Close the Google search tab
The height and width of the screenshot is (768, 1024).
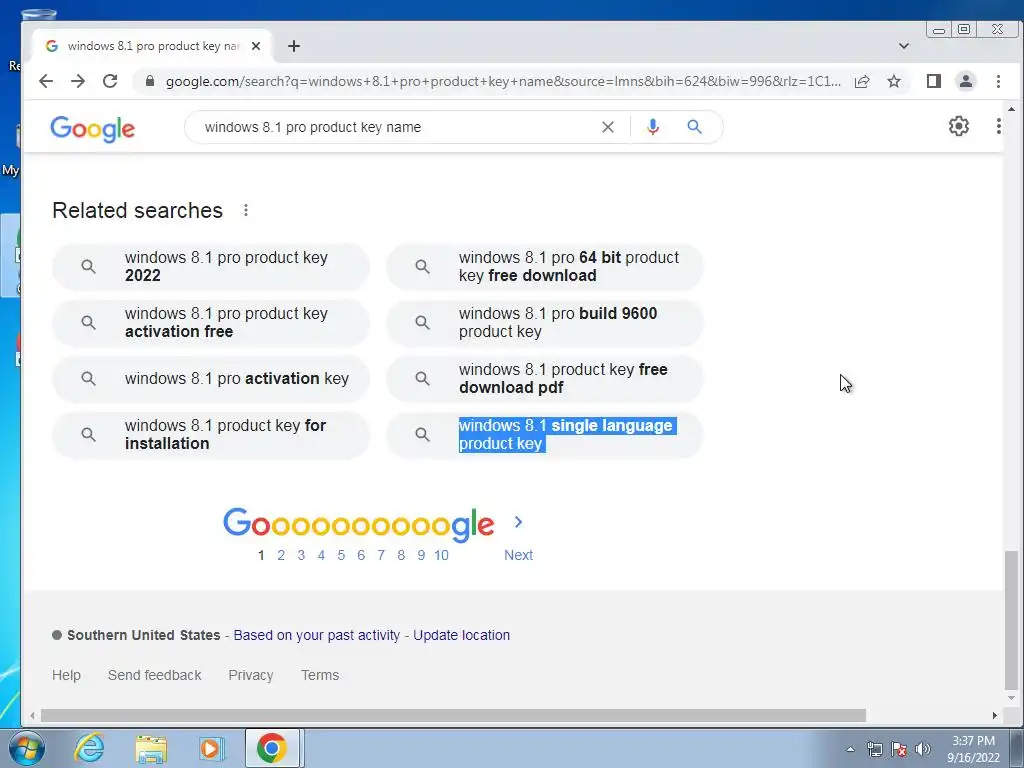click(256, 46)
